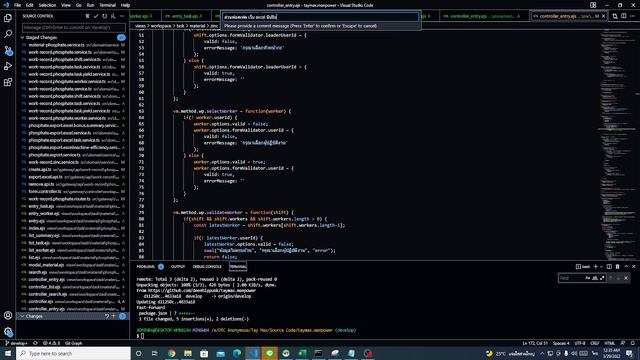Open the Run and Debug view

[8, 66]
